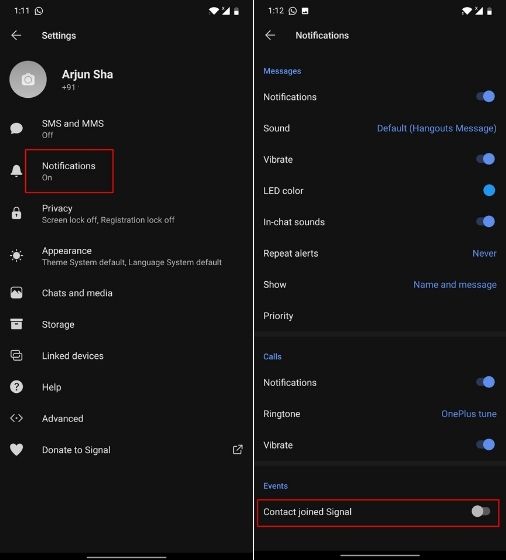Tap the Contact joined Signal label

click(x=307, y=512)
